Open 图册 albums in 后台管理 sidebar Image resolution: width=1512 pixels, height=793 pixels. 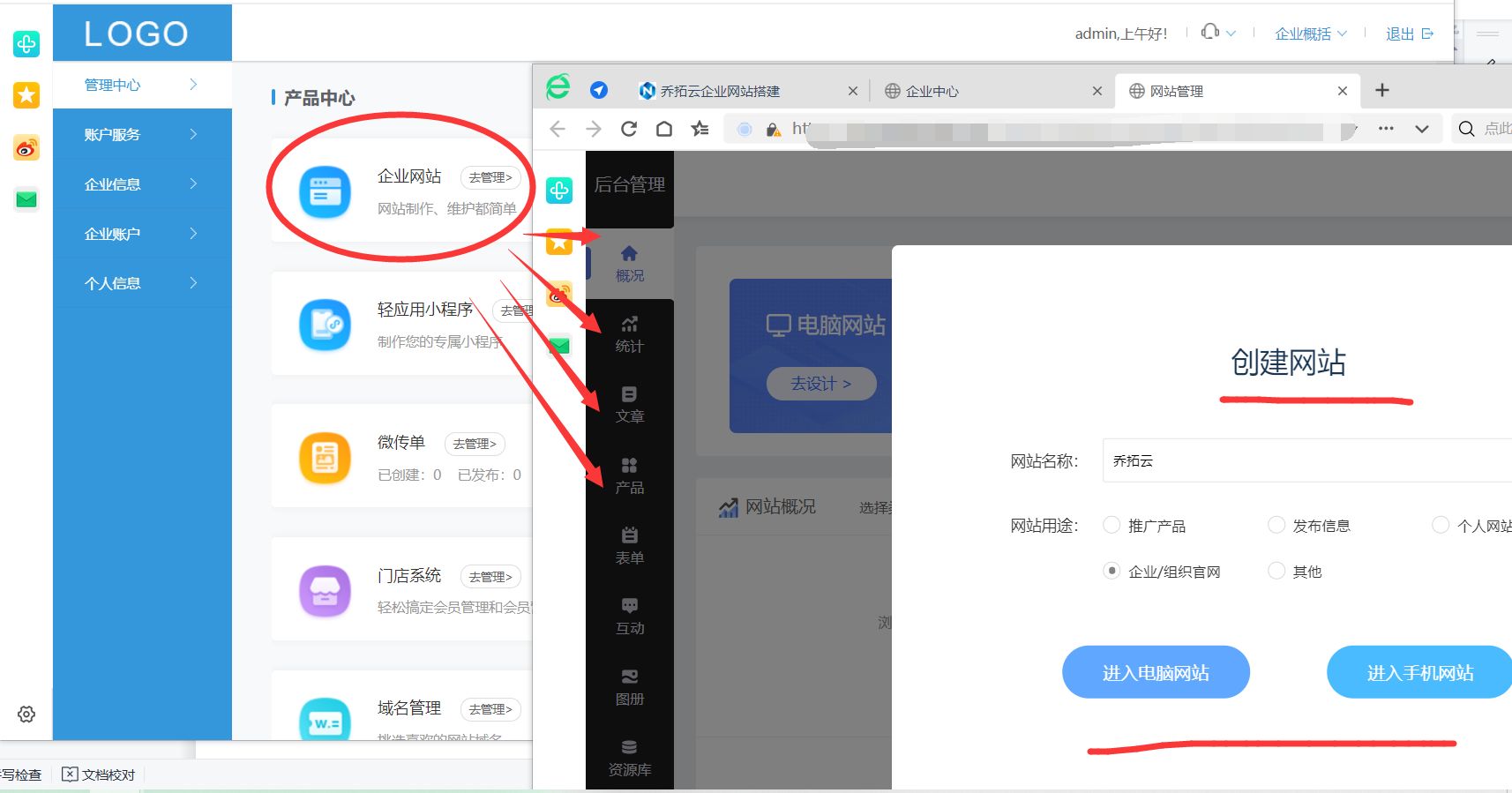[x=629, y=687]
